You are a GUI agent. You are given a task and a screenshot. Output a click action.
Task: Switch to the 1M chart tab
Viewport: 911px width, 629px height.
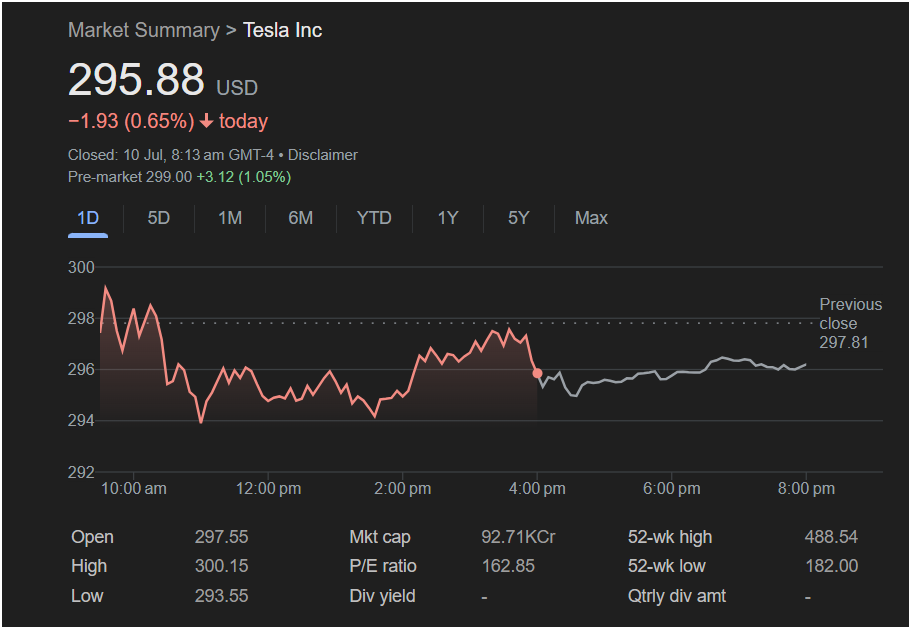coord(230,218)
